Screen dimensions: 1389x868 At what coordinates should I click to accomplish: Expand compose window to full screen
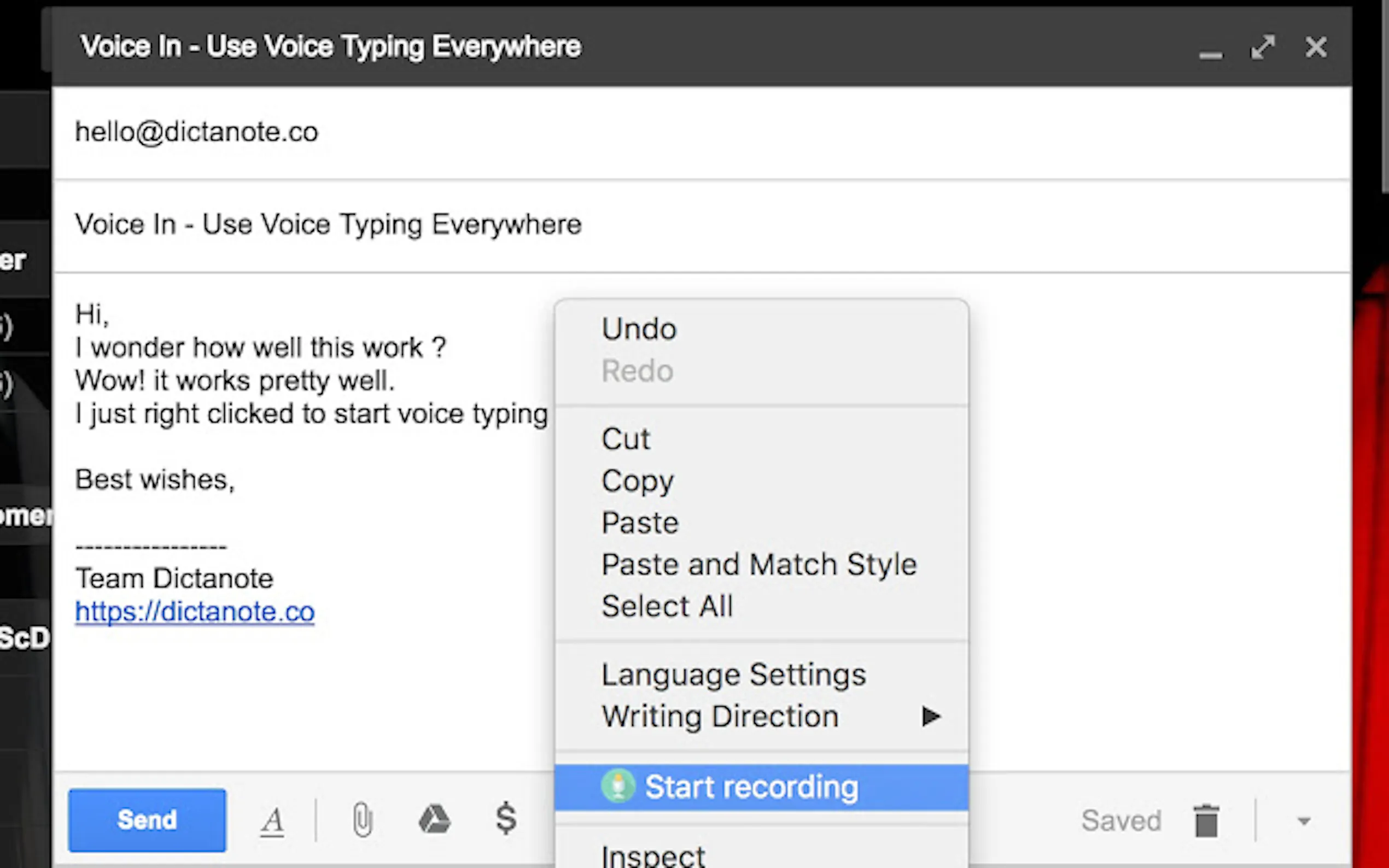(x=1263, y=48)
